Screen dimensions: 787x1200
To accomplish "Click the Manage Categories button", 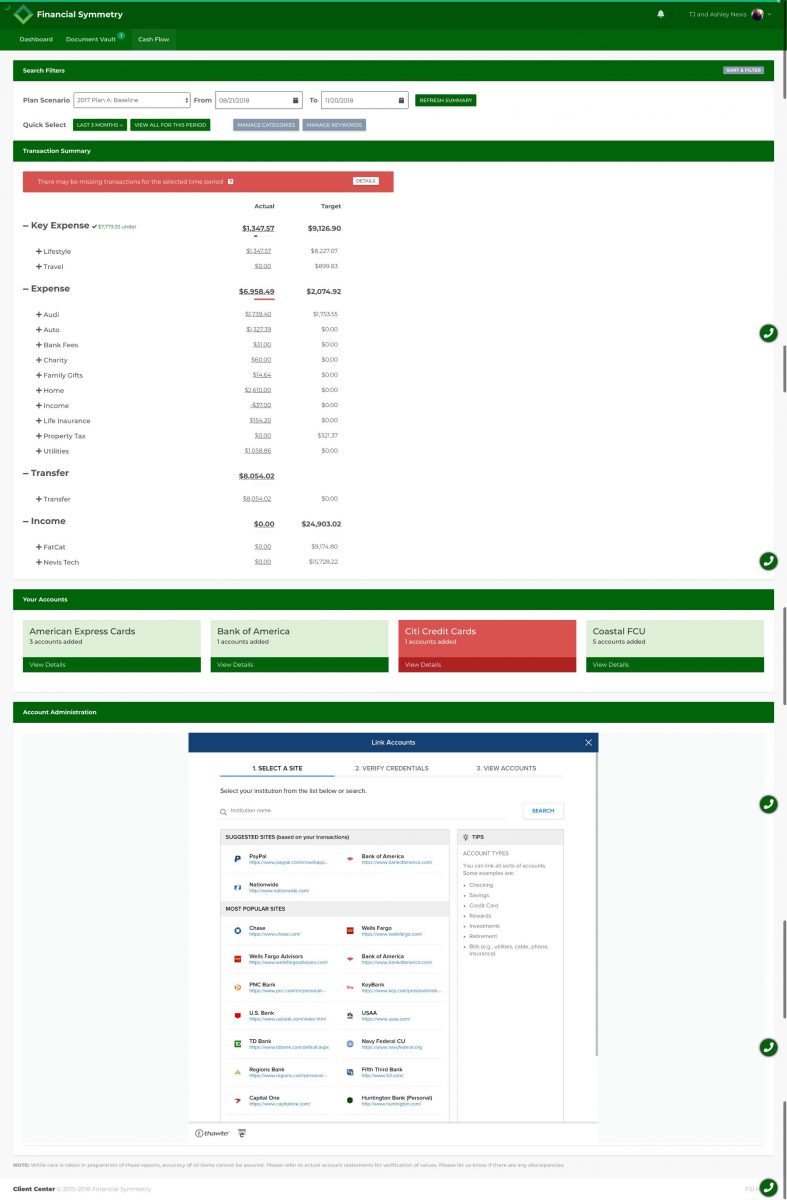I will (x=266, y=125).
